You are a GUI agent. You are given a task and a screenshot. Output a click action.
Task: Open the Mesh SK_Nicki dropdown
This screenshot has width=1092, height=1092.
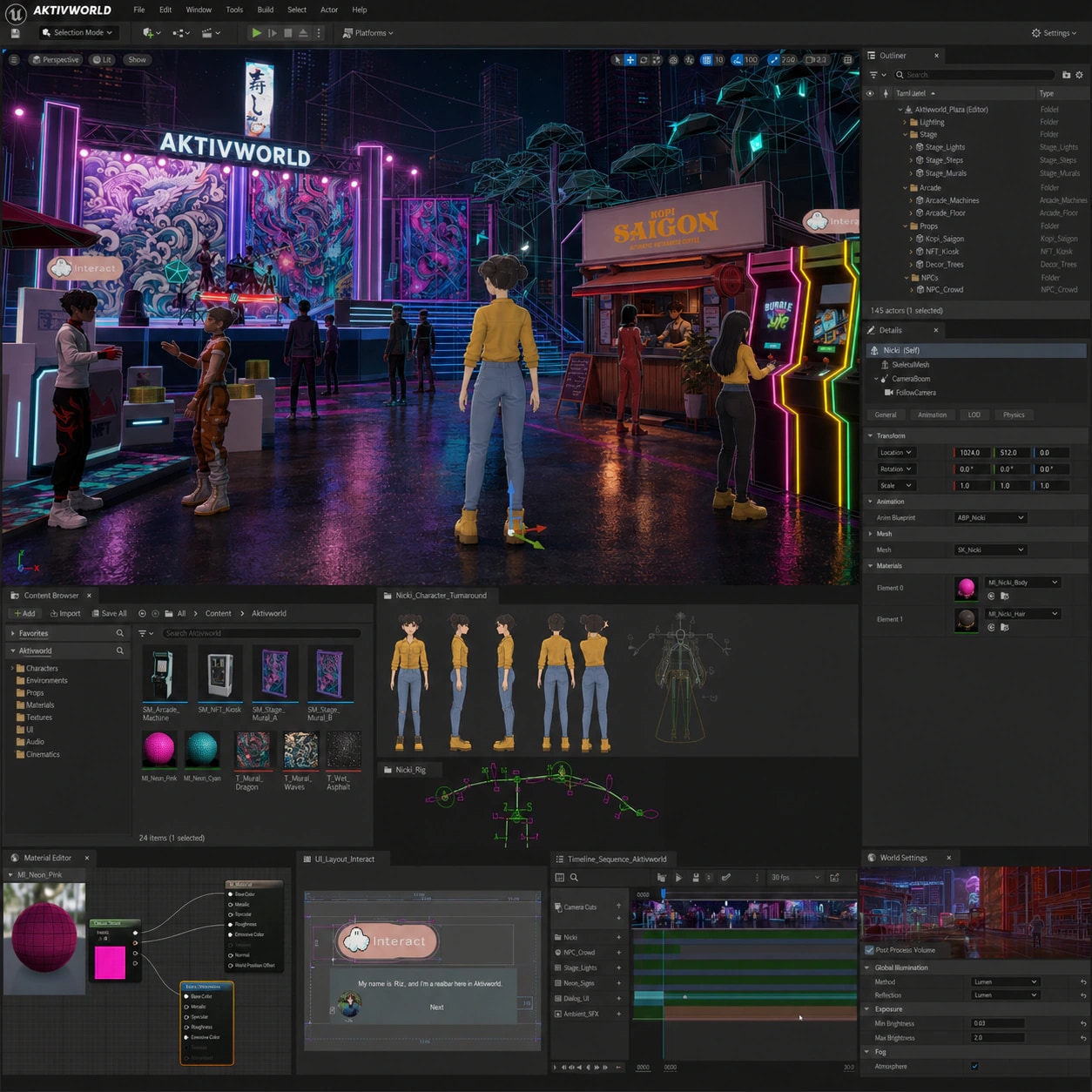coord(991,550)
